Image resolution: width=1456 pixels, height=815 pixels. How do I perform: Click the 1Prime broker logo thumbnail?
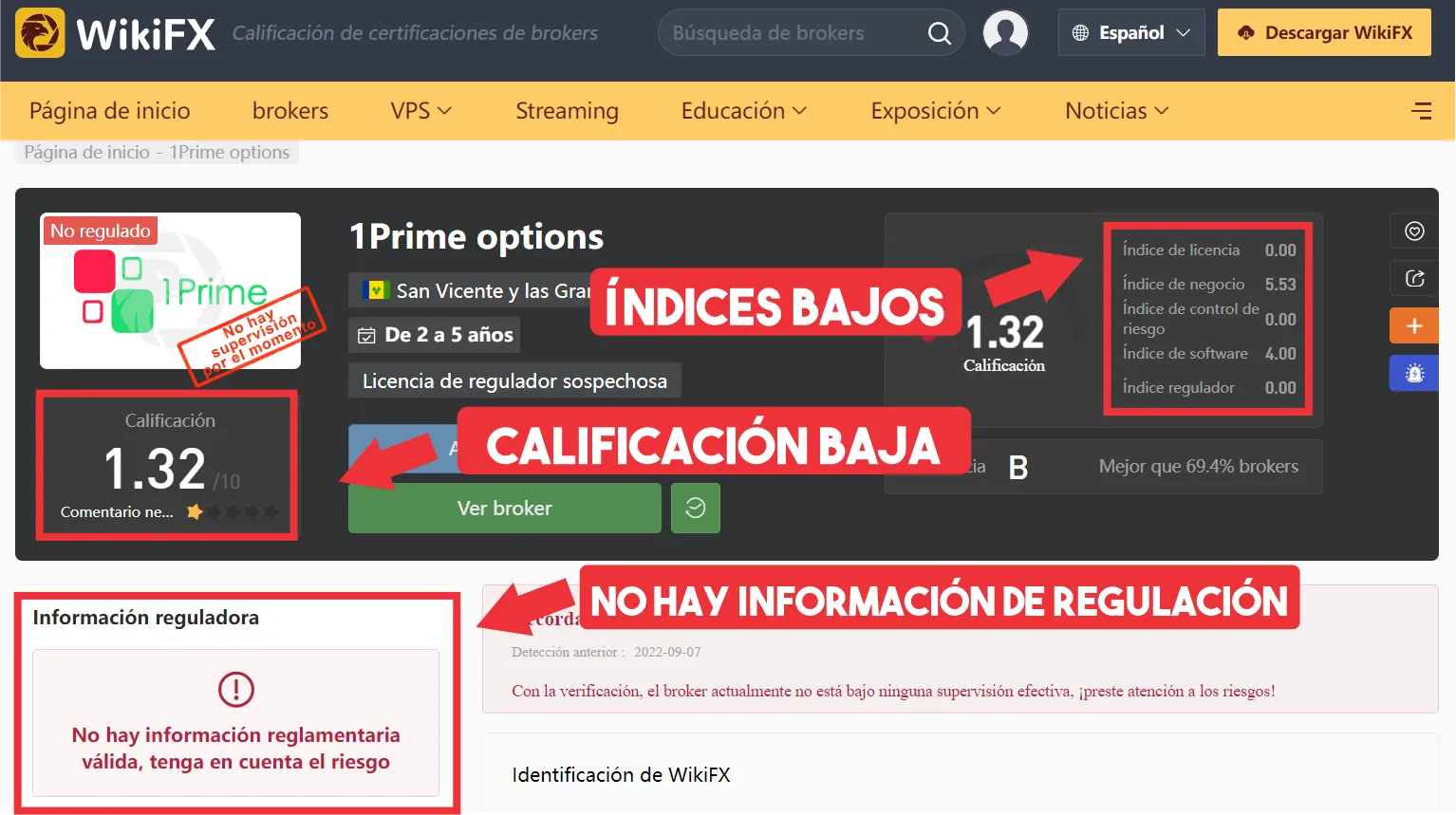pos(170,291)
